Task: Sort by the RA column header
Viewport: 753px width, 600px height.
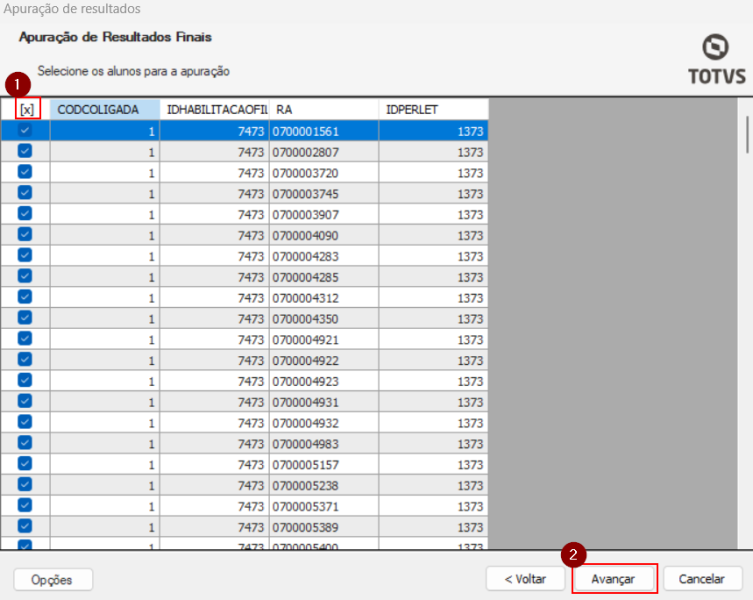Action: click(x=324, y=109)
